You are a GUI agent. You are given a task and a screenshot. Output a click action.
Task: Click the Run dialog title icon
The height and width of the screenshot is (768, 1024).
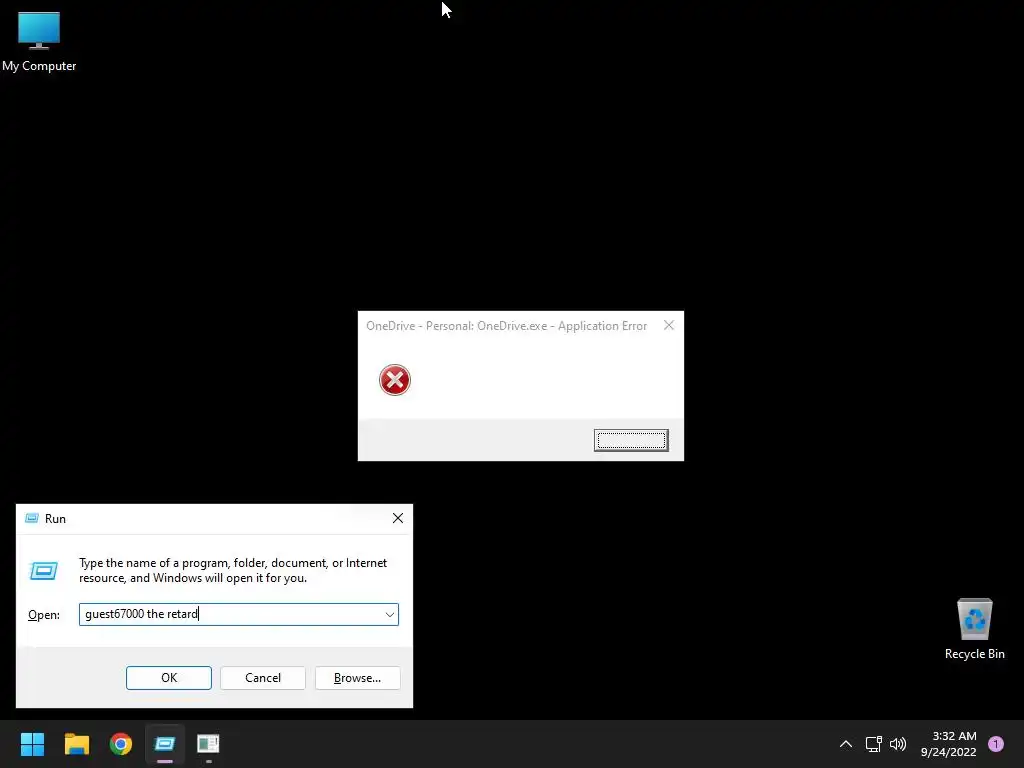pos(31,519)
